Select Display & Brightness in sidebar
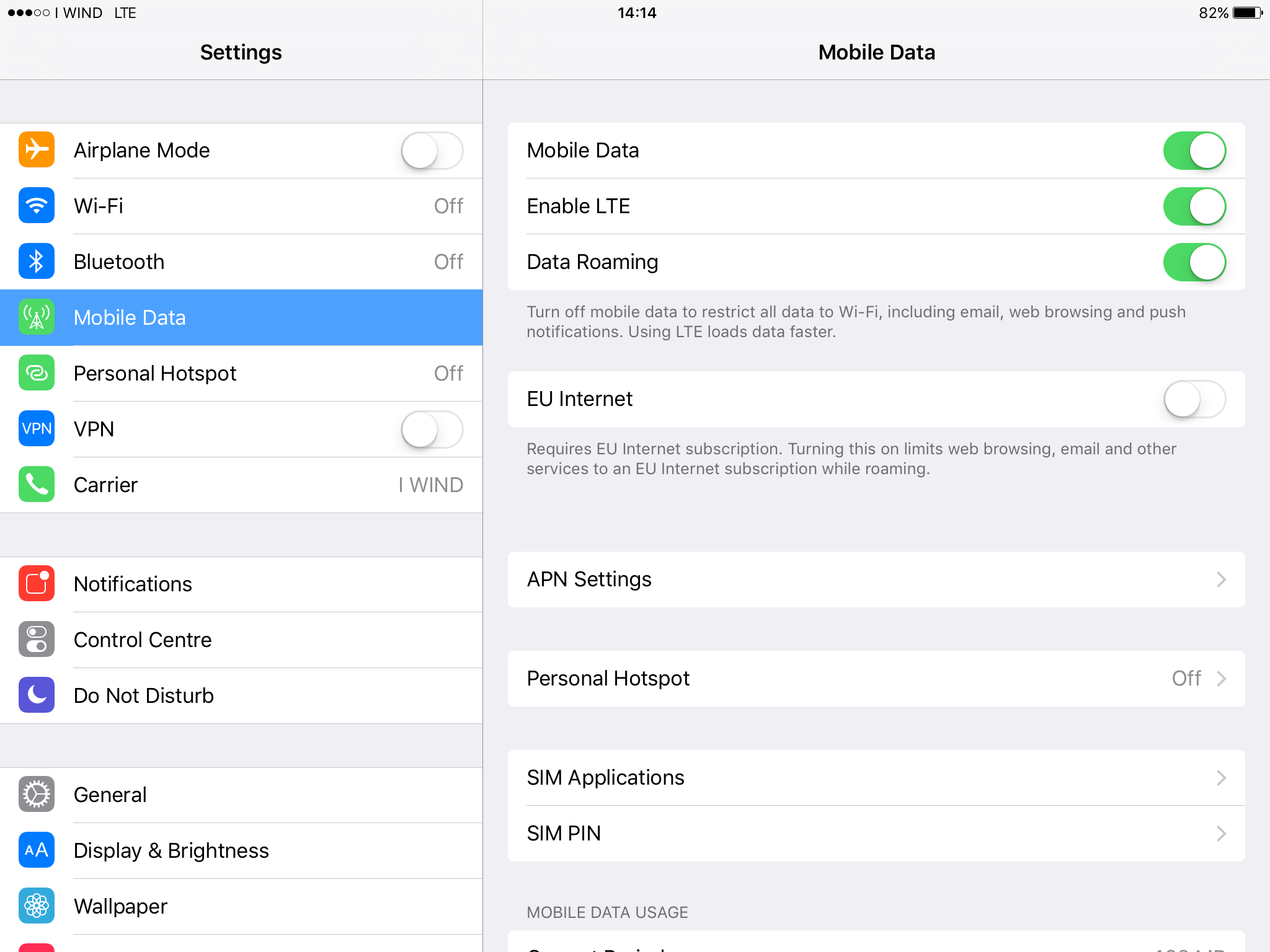 (x=171, y=850)
